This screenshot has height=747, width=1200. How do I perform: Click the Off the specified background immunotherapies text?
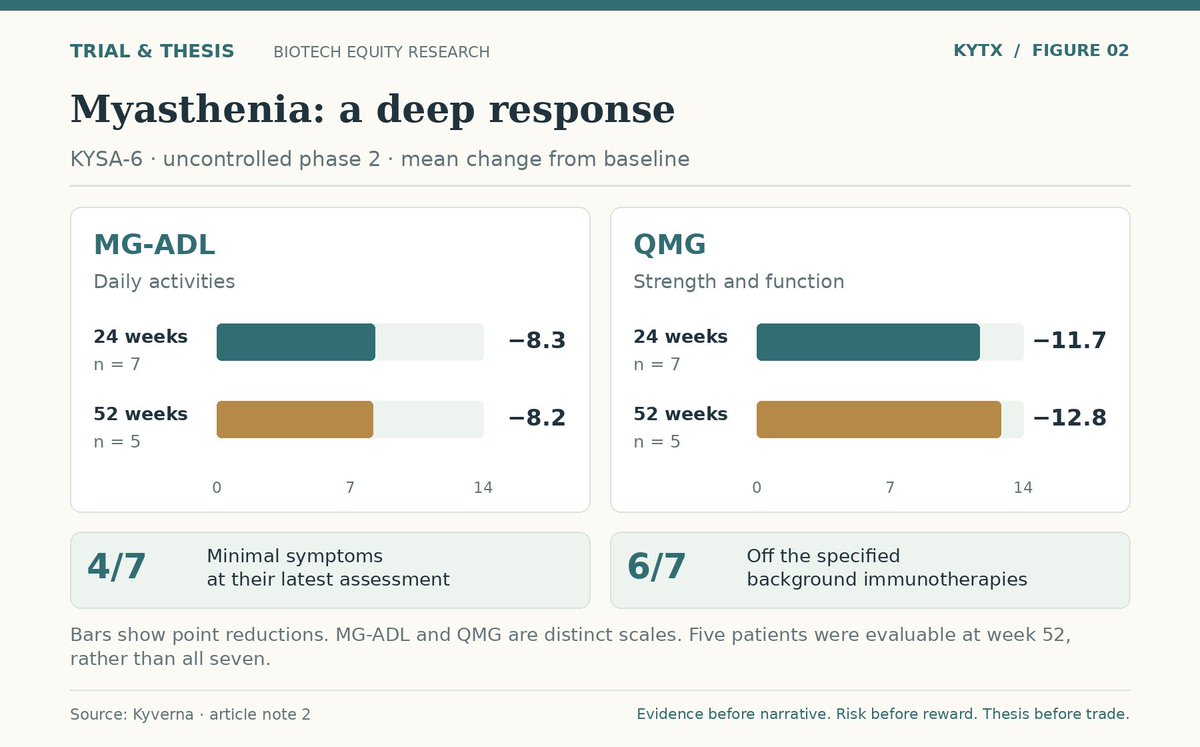click(887, 568)
